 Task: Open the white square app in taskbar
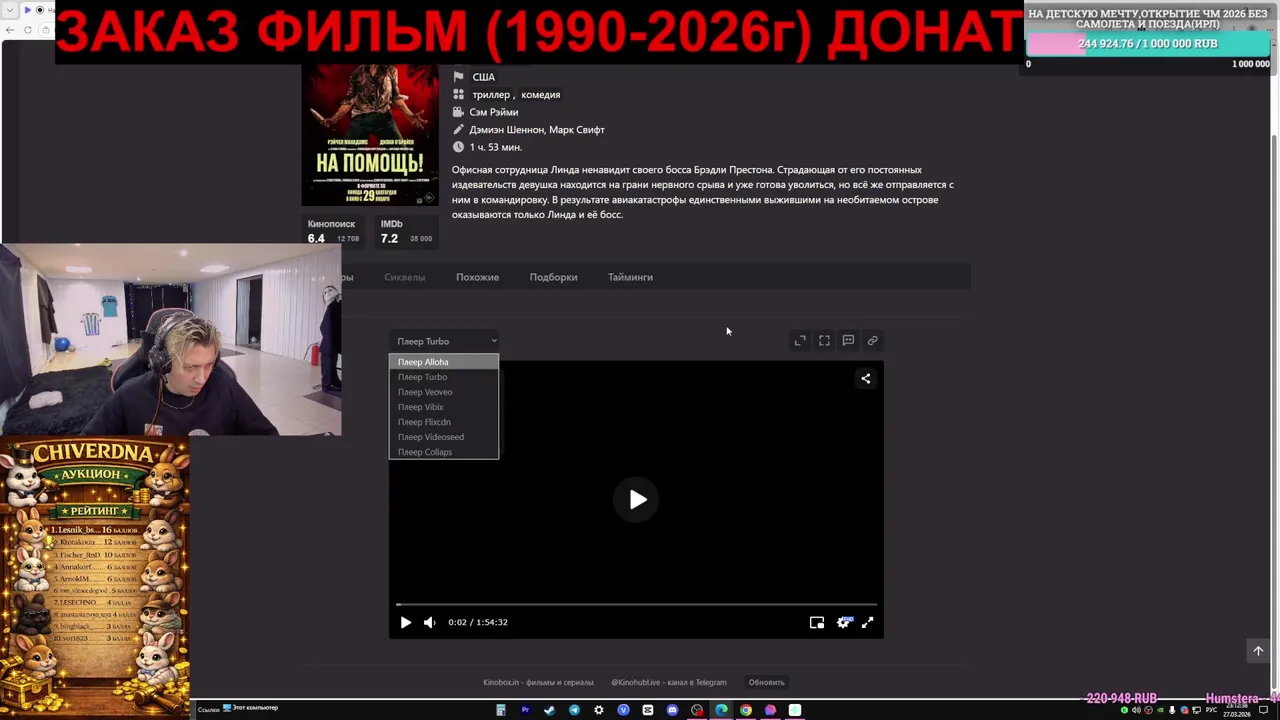pyautogui.click(x=795, y=710)
